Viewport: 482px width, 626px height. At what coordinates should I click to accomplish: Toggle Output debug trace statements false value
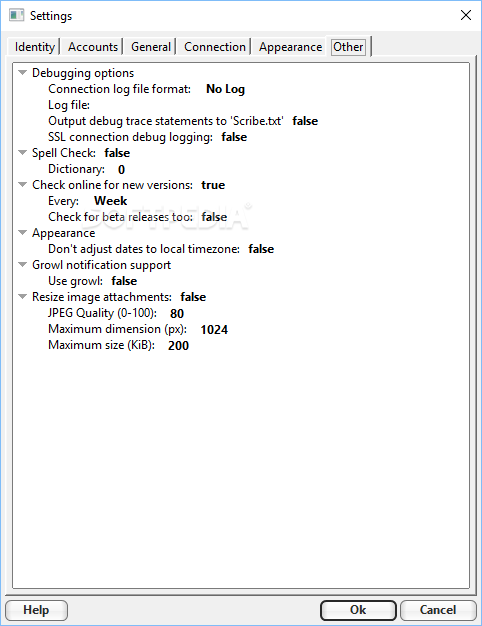[x=305, y=121]
